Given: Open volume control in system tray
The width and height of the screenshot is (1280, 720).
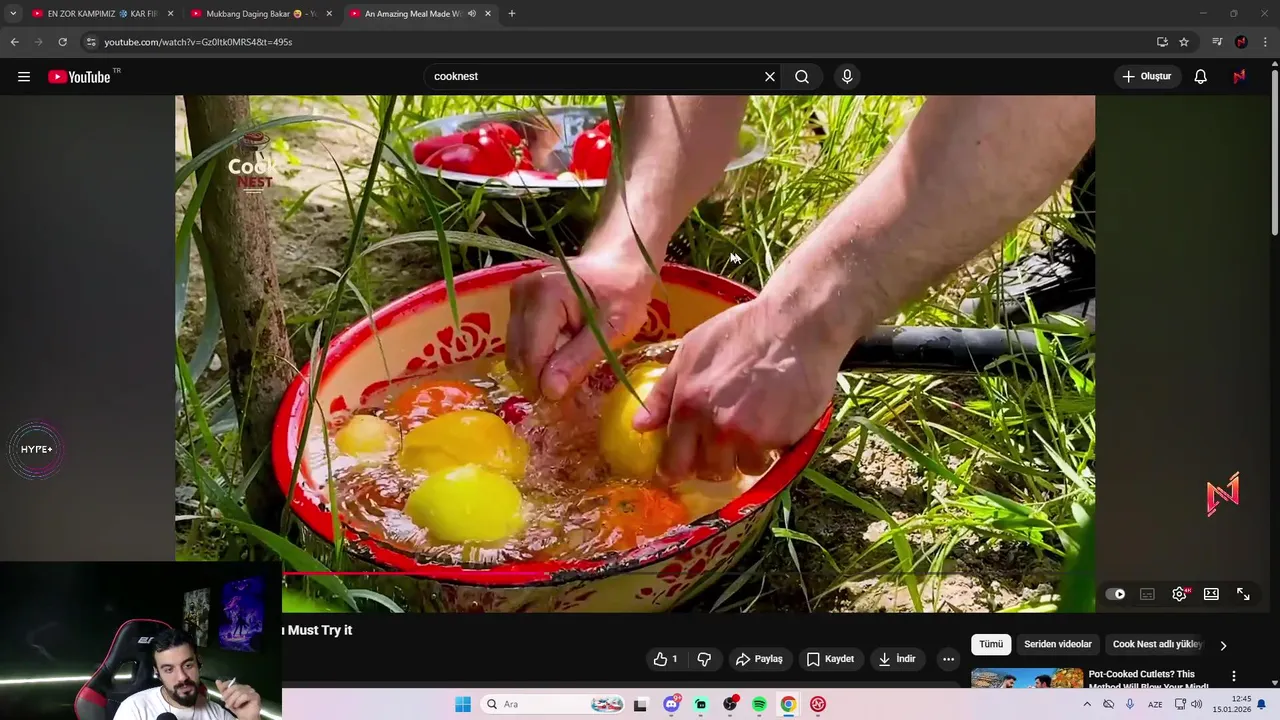Looking at the screenshot, I should pos(1197,704).
